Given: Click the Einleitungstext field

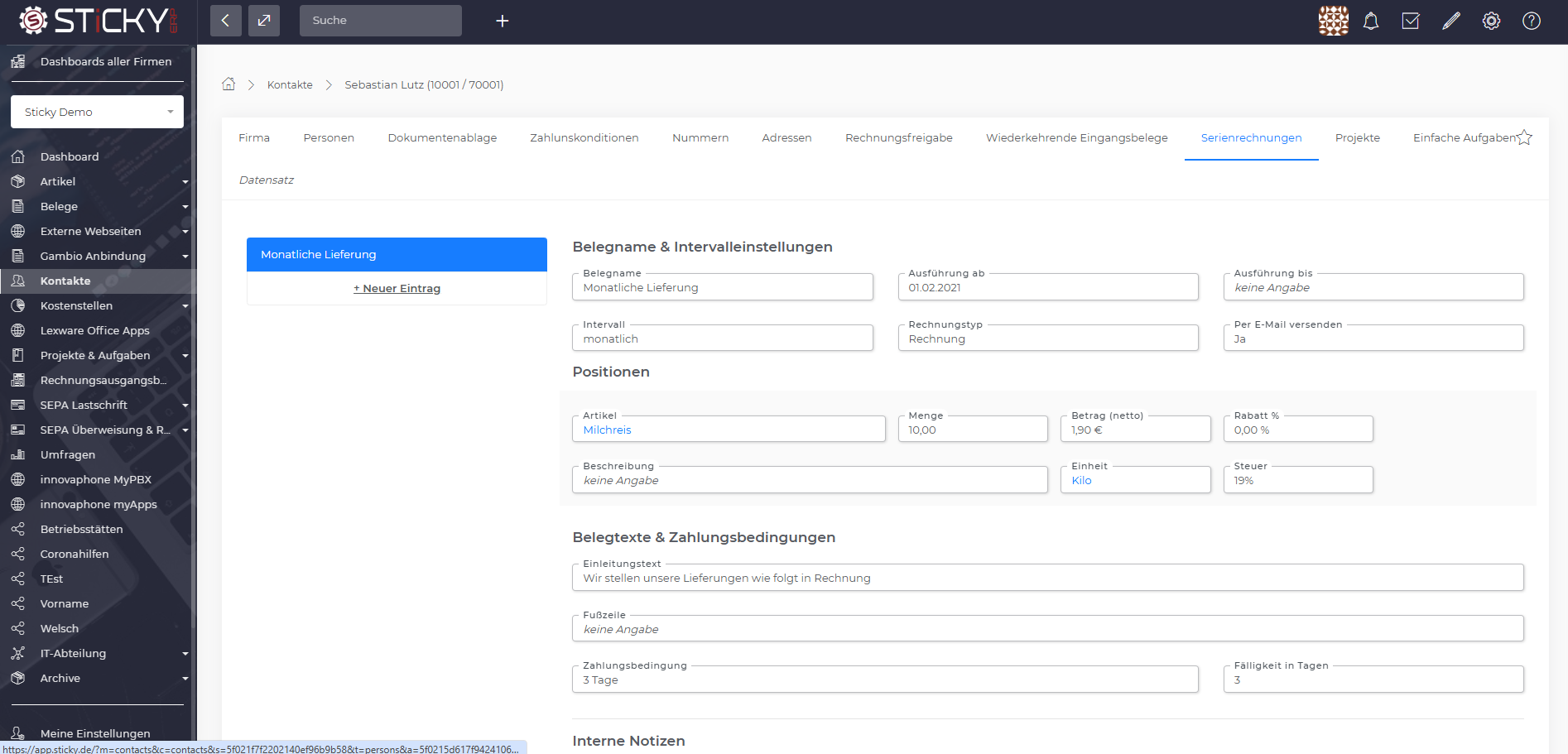Looking at the screenshot, I should pyautogui.click(x=1048, y=577).
